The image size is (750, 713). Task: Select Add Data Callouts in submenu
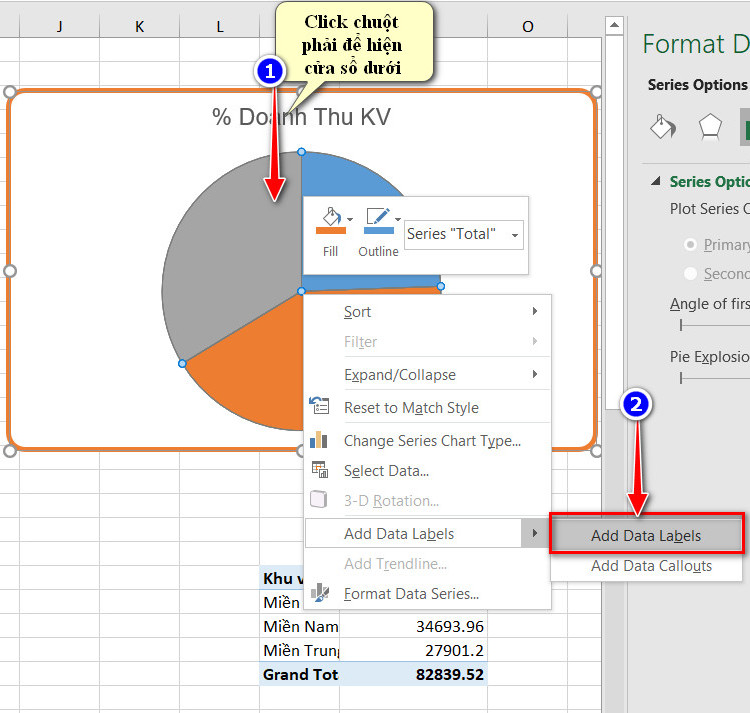click(x=647, y=566)
